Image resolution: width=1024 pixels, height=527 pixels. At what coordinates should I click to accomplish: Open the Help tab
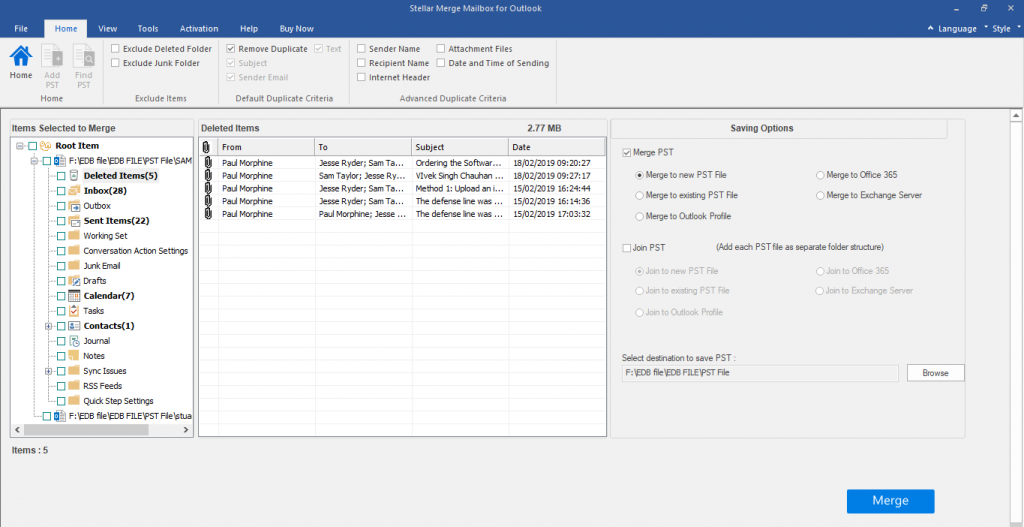point(249,29)
